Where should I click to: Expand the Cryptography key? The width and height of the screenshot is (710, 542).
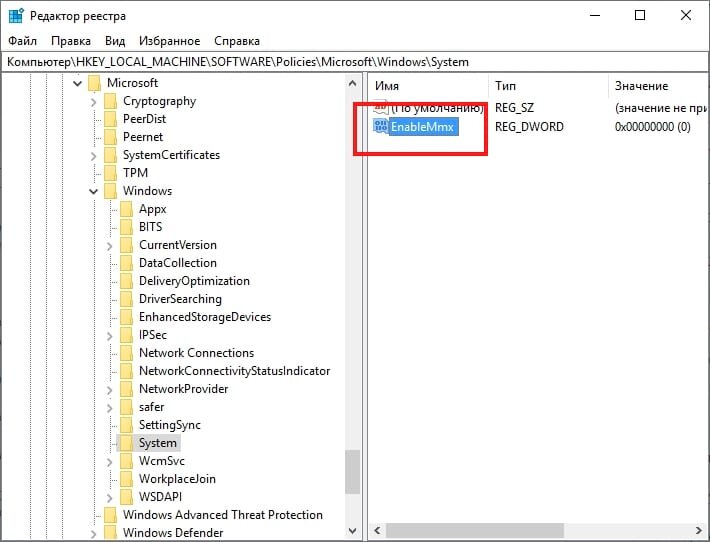[93, 102]
